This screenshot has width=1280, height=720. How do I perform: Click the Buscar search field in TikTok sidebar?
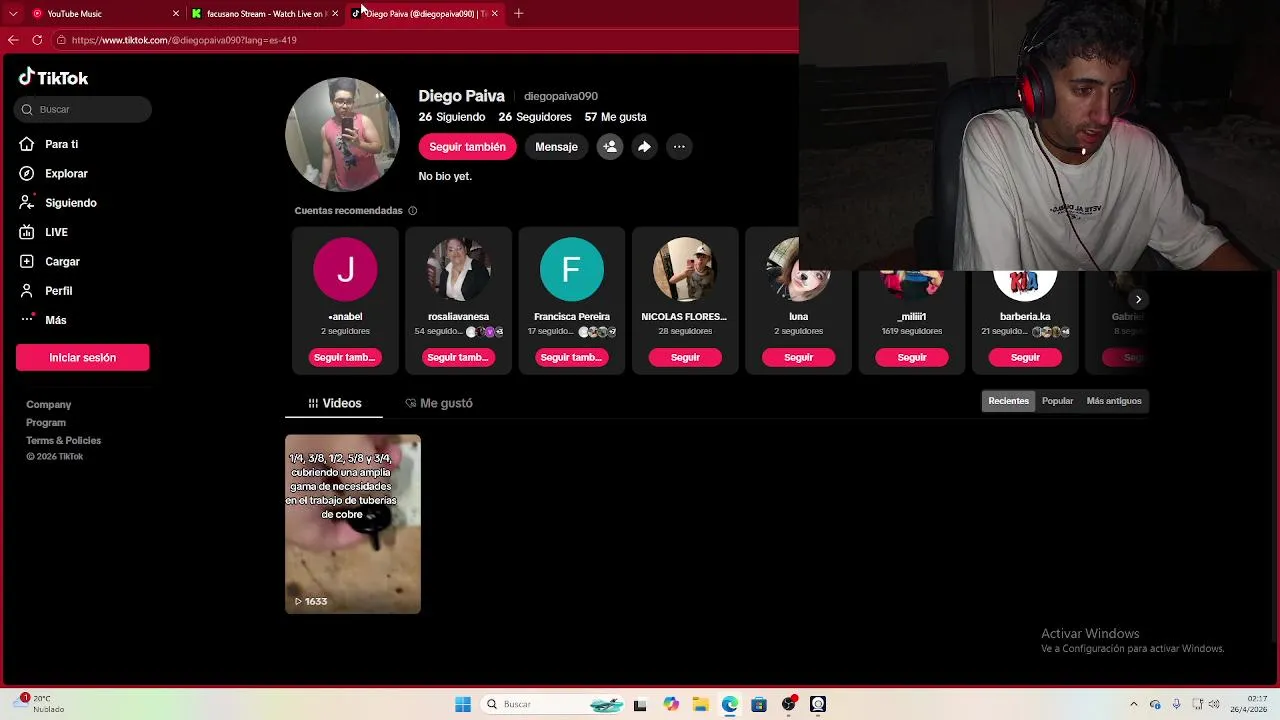click(83, 109)
